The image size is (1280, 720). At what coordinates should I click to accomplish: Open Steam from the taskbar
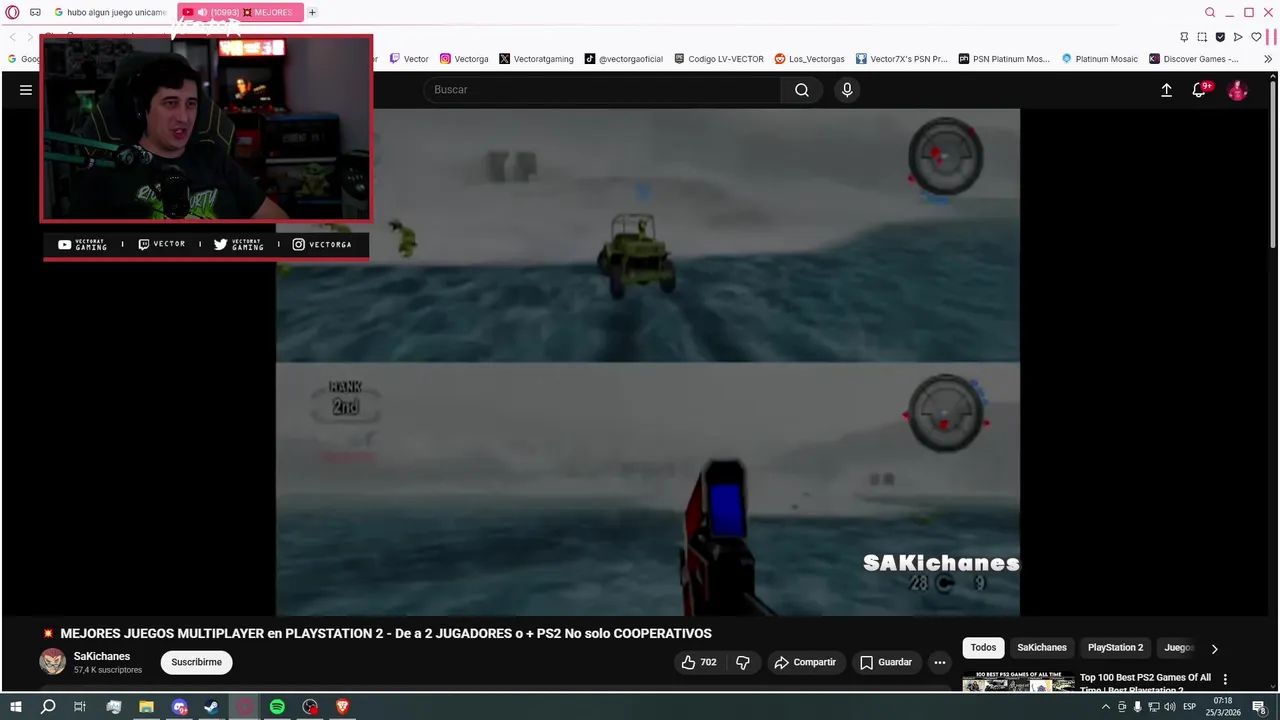tap(212, 707)
